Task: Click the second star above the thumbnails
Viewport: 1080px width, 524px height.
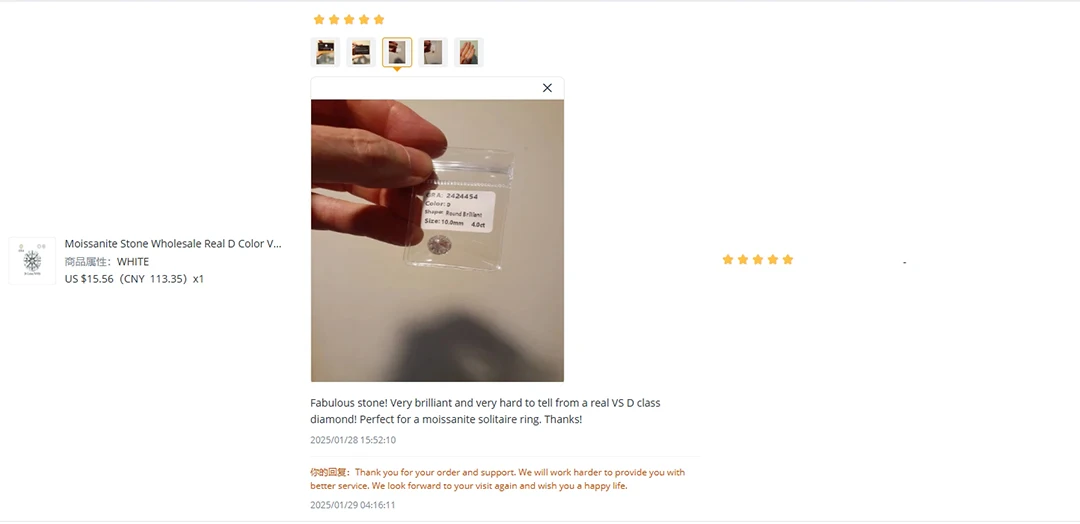Action: [334, 19]
